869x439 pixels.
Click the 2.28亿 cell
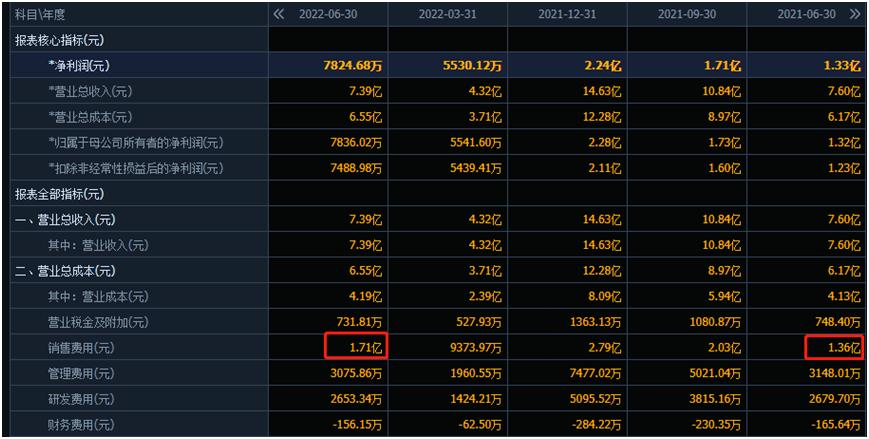(604, 143)
